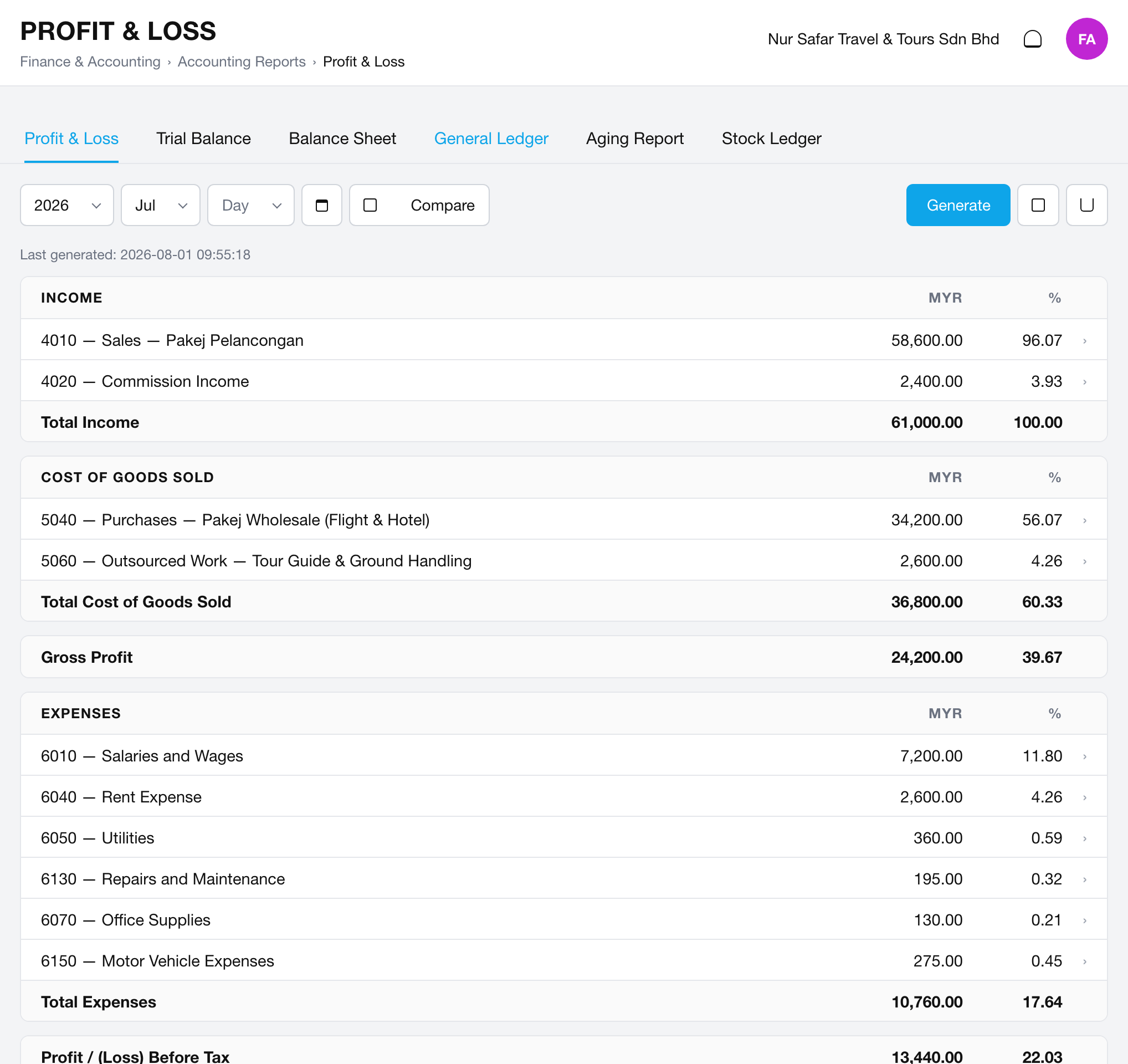Switch to the Trial Balance tab
The height and width of the screenshot is (1064, 1128).
tap(204, 139)
